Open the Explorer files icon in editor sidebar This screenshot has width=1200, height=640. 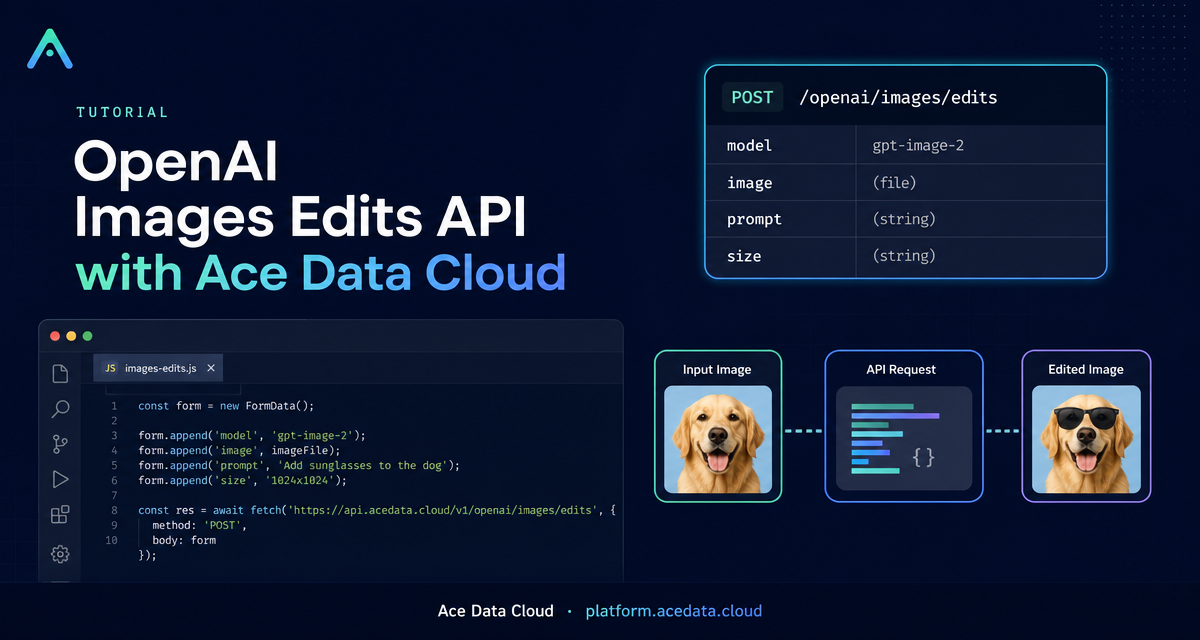(x=60, y=374)
